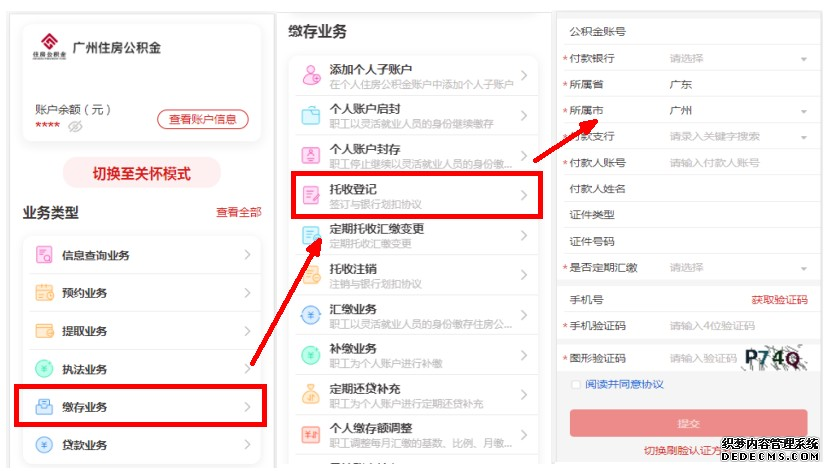The height and width of the screenshot is (471, 830).
Task: Click the 查看账户信息 button
Action: point(202,119)
